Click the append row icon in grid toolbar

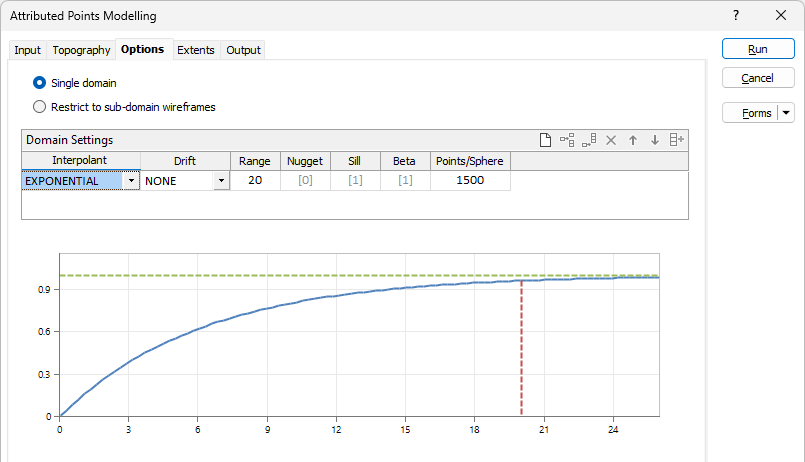pos(589,140)
